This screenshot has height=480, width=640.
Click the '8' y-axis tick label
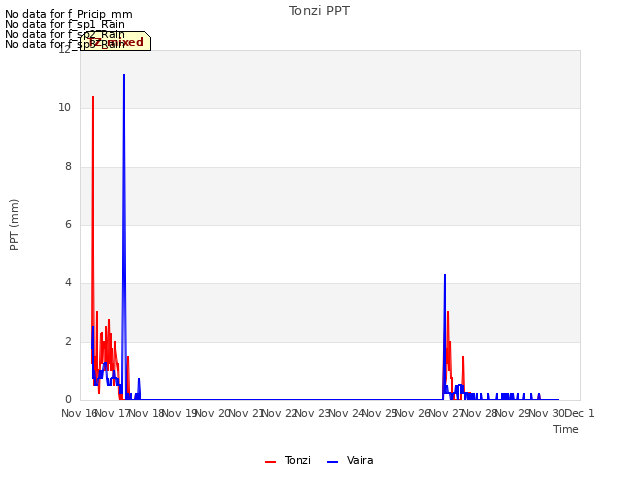[68, 166]
